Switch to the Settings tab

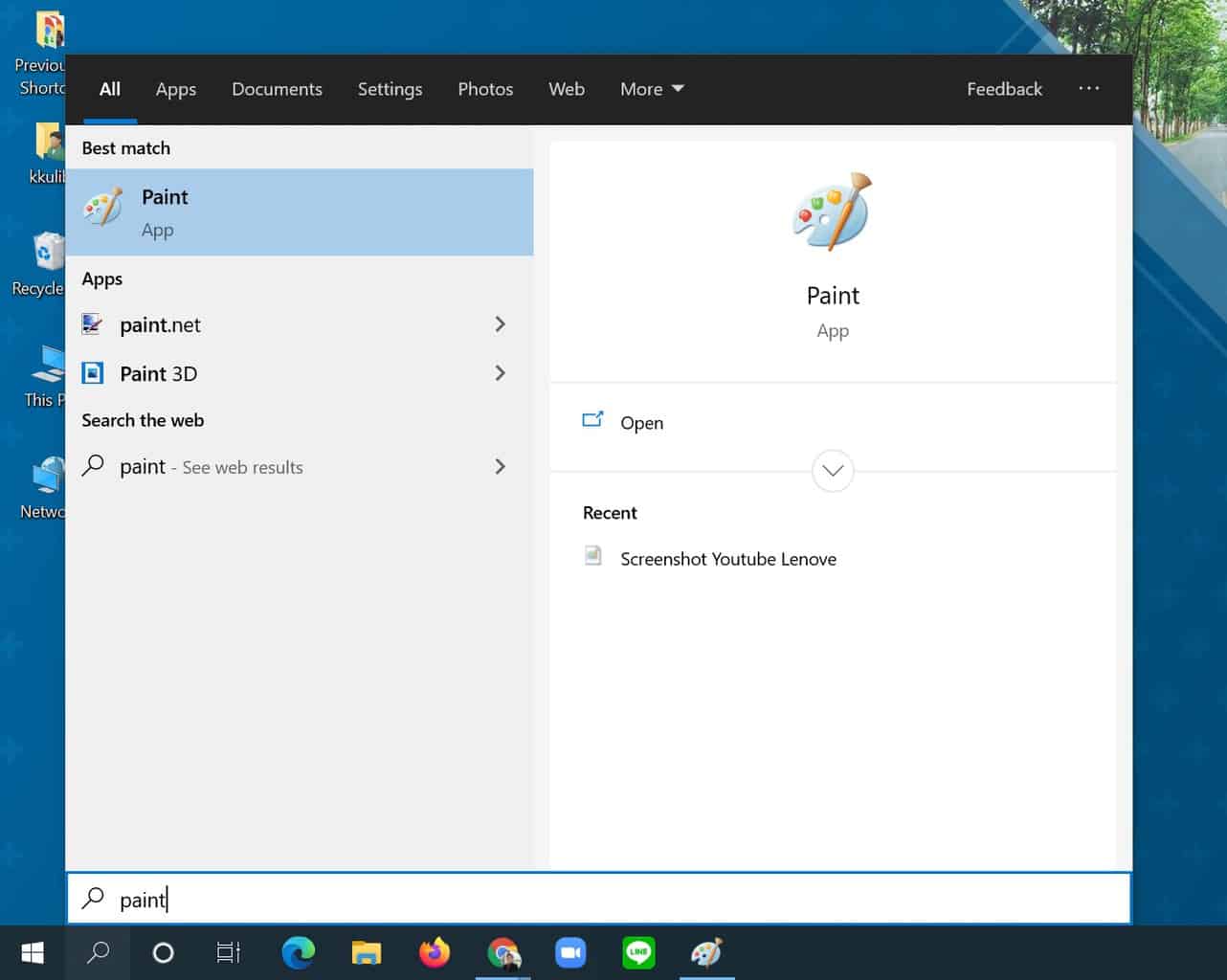coord(390,89)
